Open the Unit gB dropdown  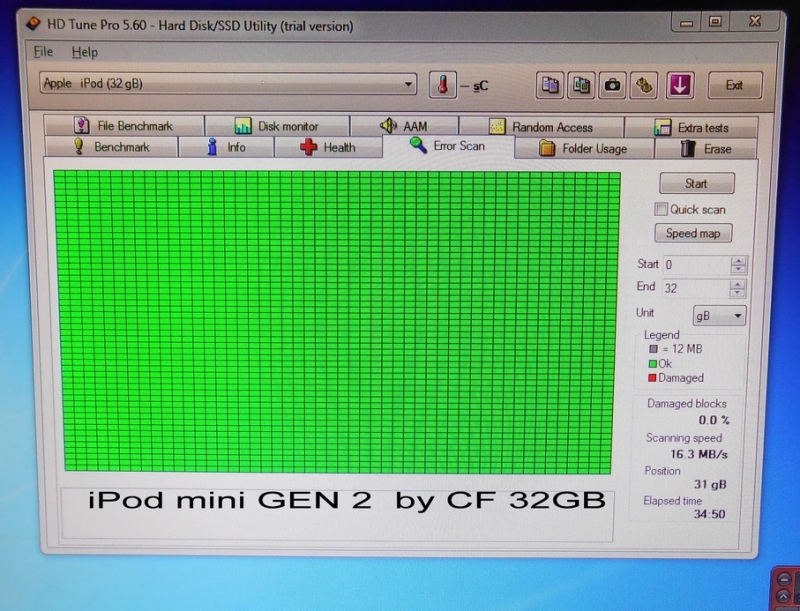click(x=719, y=316)
